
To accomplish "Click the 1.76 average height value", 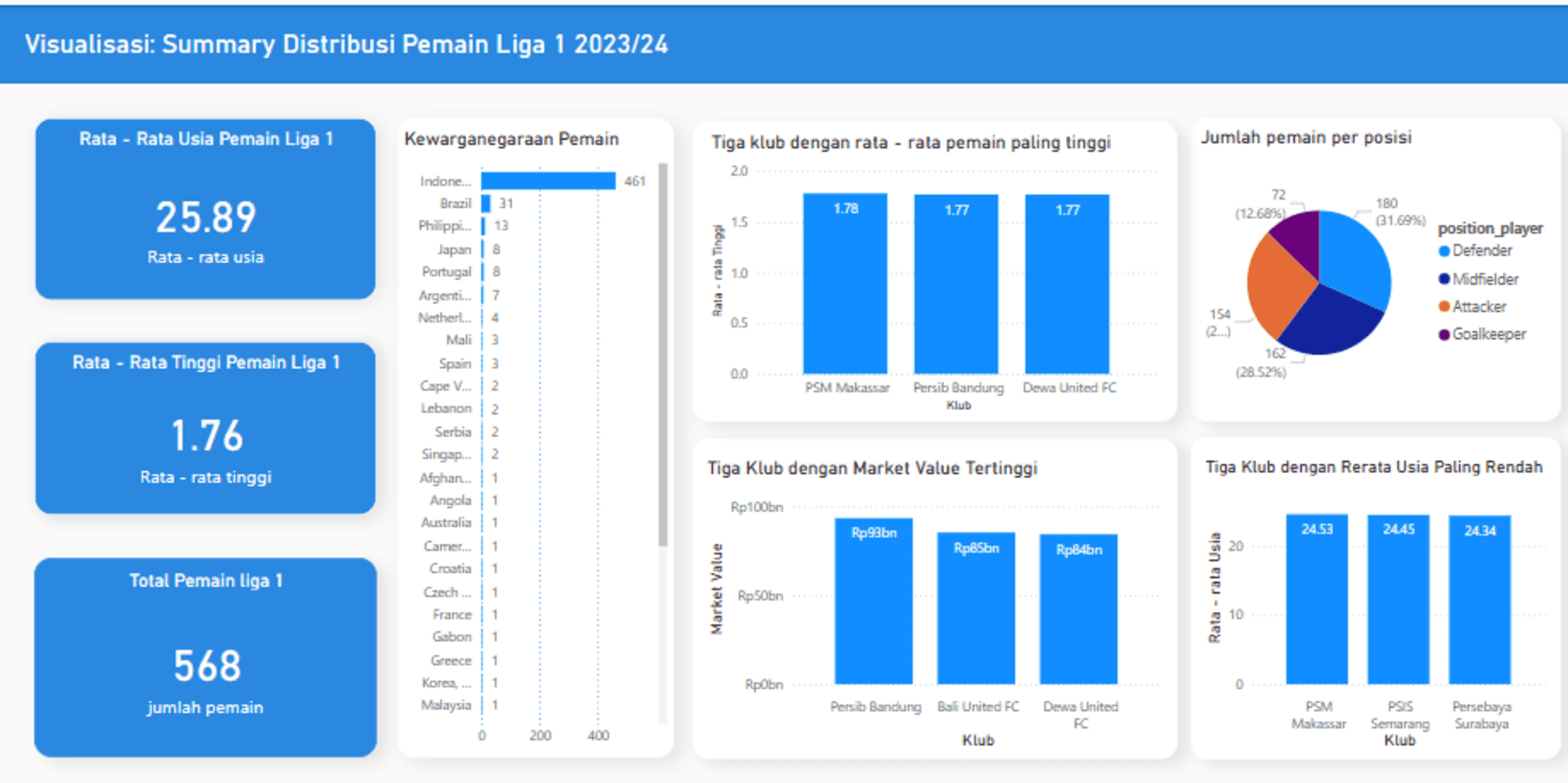I will (x=207, y=436).
